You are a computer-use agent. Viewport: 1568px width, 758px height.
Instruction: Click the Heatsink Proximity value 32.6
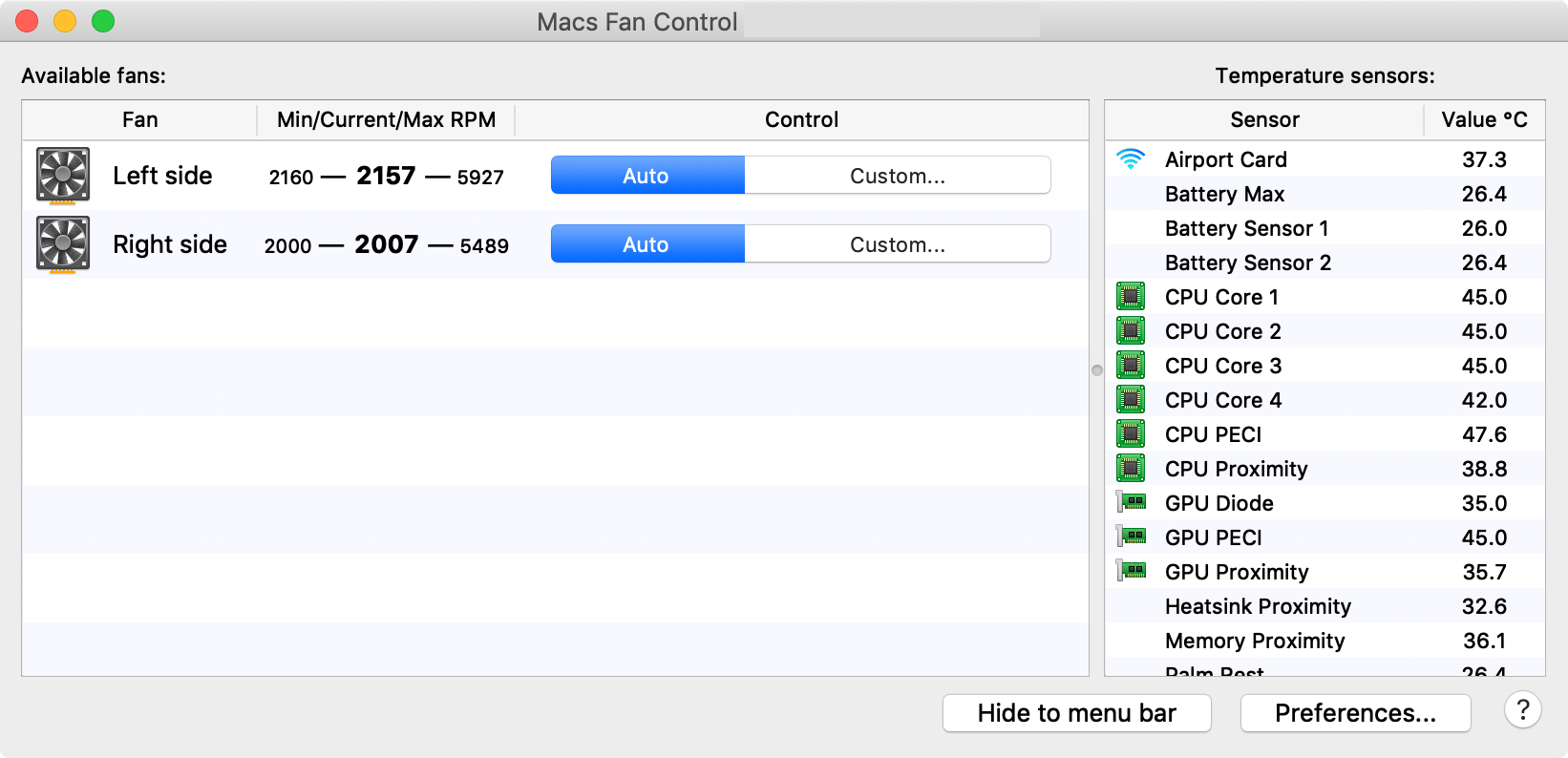[x=1485, y=606]
